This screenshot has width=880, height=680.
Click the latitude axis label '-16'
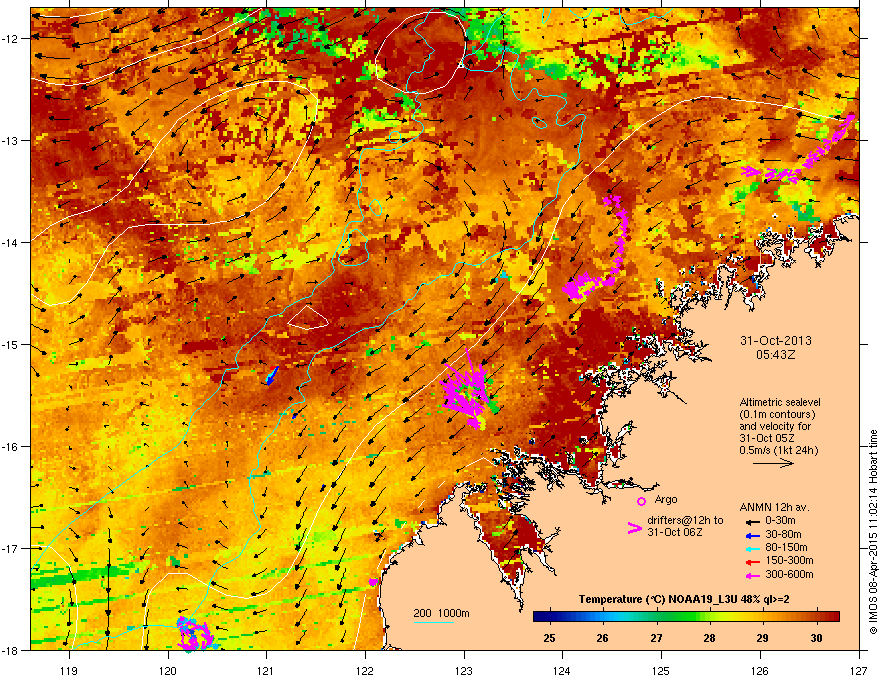pyautogui.click(x=10, y=447)
